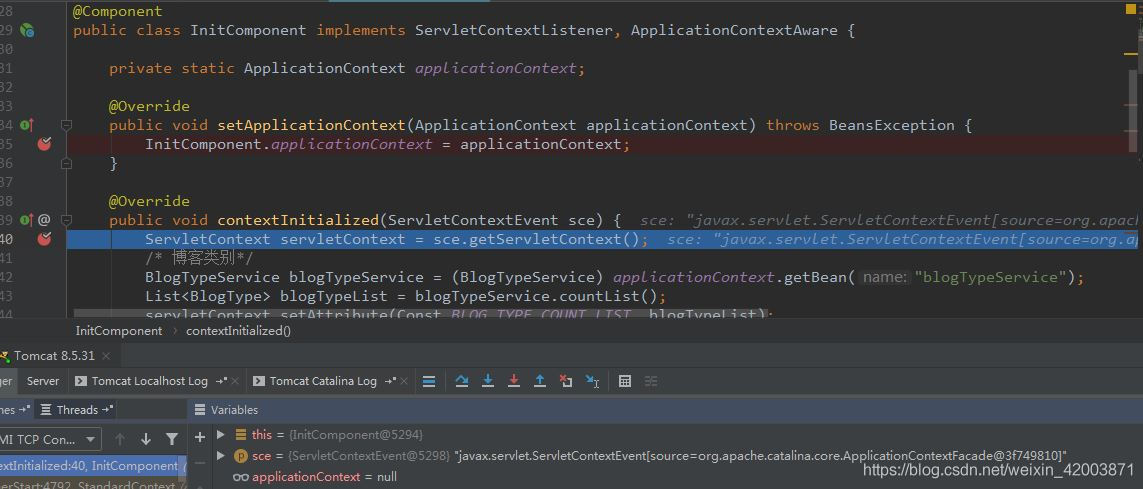Screen dimensions: 1143x489
Task: Expand the 'this' variable node
Action: [221, 434]
